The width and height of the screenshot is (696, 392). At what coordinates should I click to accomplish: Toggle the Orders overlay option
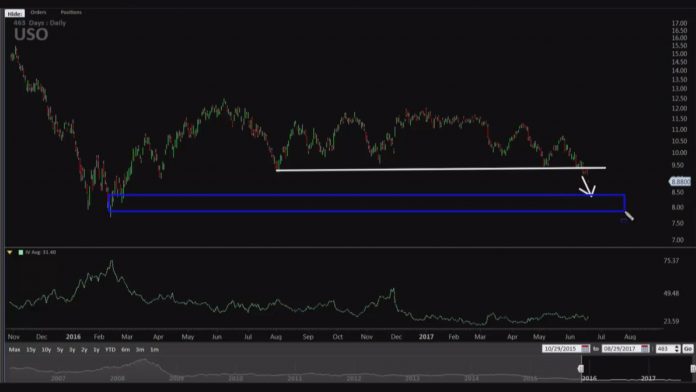[x=39, y=12]
